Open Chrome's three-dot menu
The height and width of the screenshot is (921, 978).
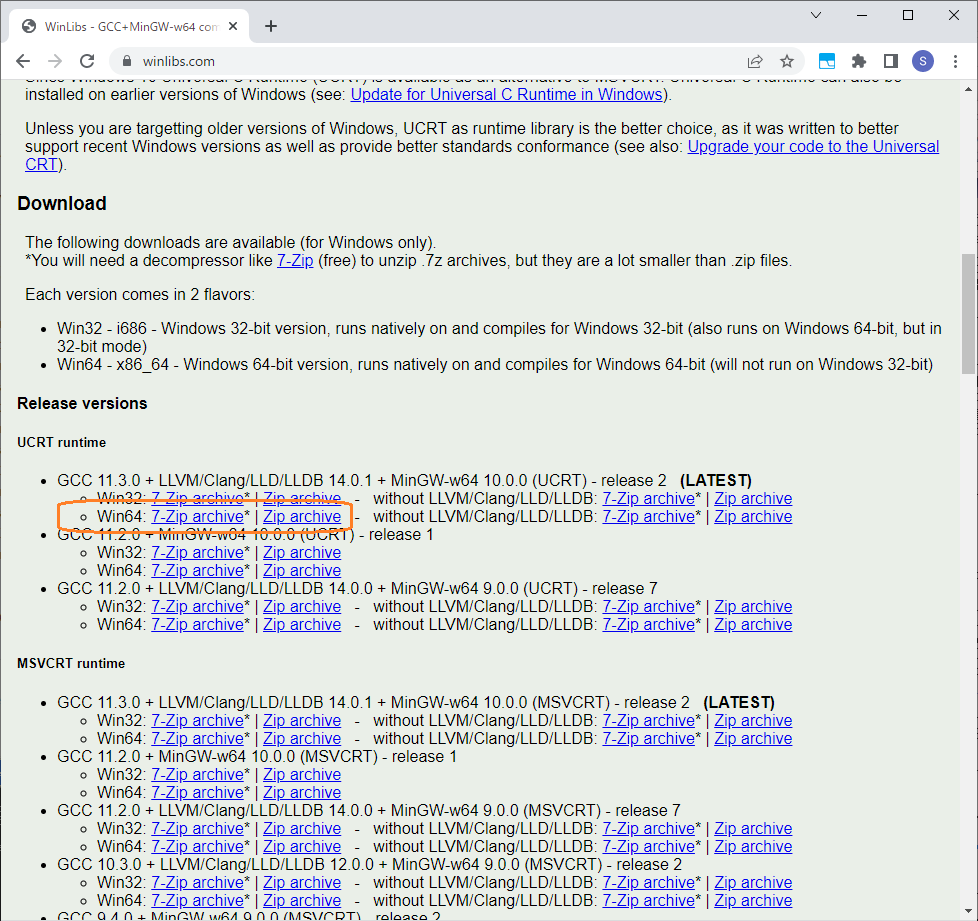(x=956, y=61)
